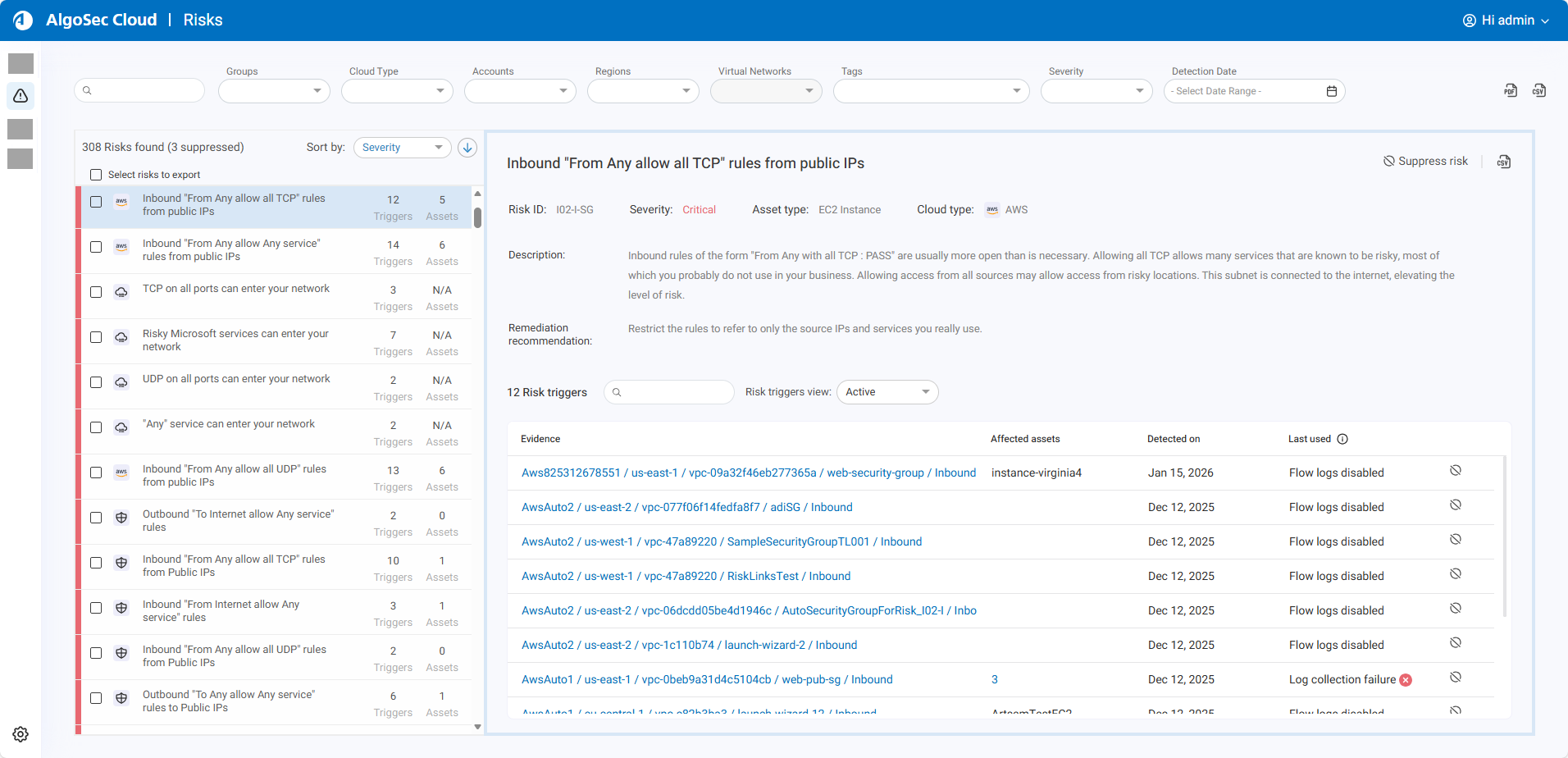Open Risk triggers view Active dropdown
Screen dimensions: 1568x758
click(x=887, y=392)
